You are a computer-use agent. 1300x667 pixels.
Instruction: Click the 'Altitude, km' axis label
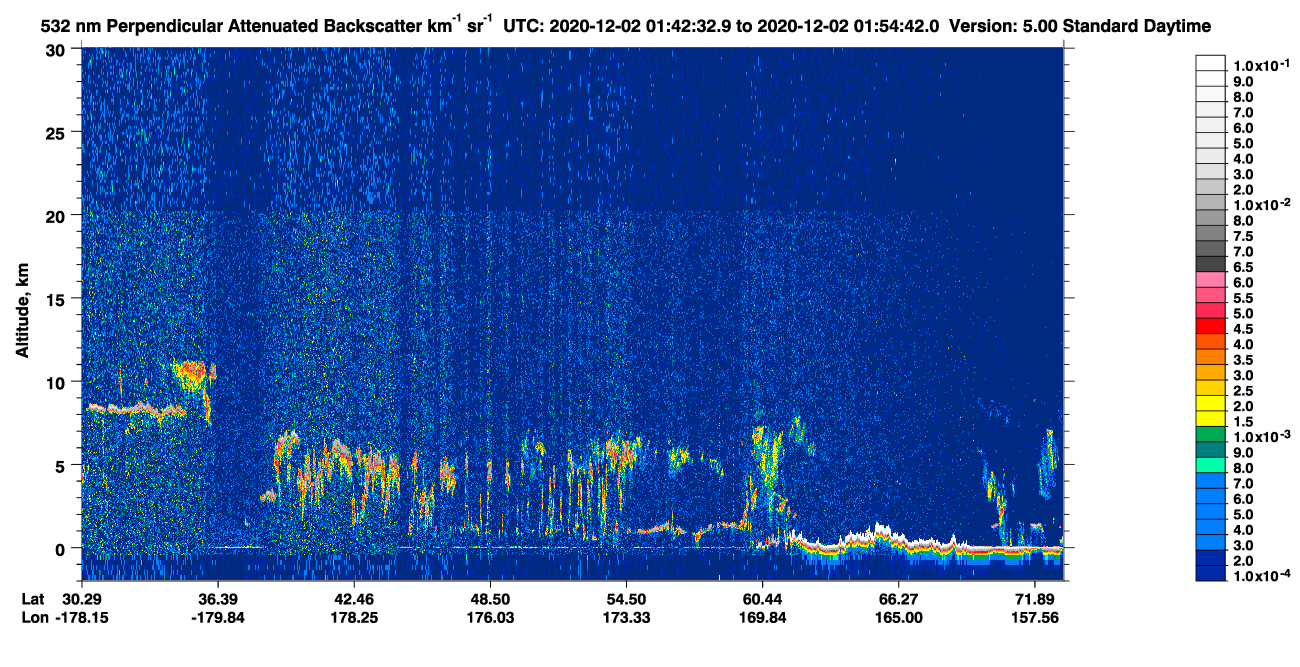click(x=22, y=310)
